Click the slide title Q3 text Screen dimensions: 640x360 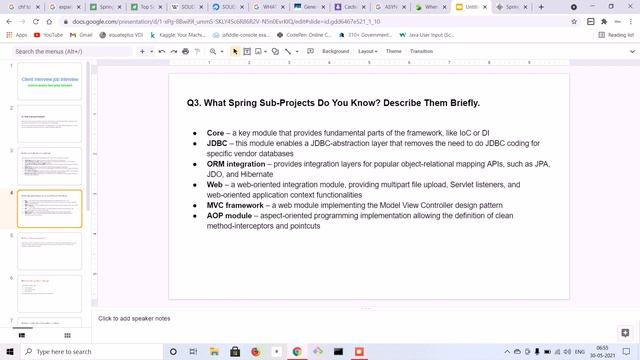pyautogui.click(x=333, y=103)
